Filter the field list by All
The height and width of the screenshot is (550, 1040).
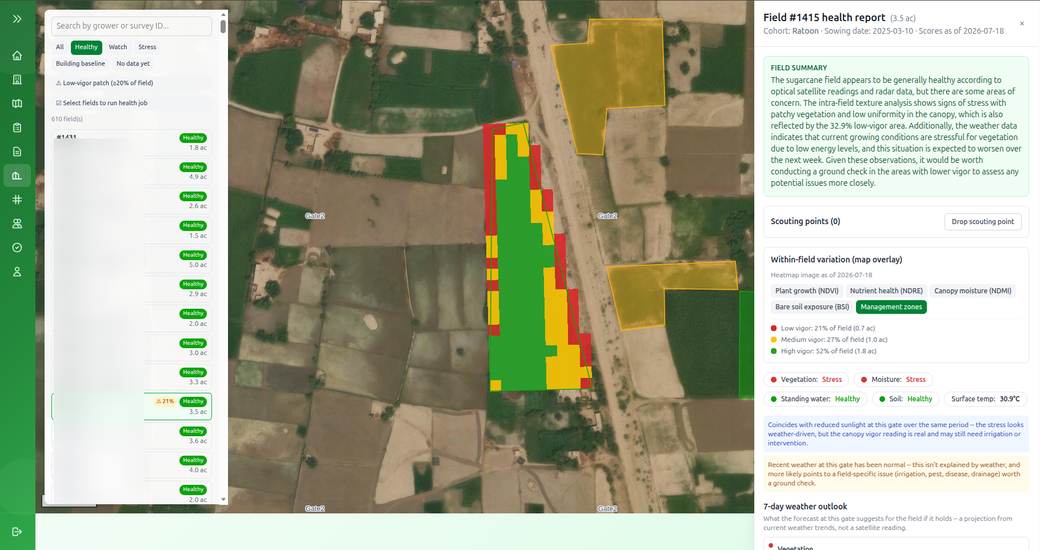(x=60, y=47)
